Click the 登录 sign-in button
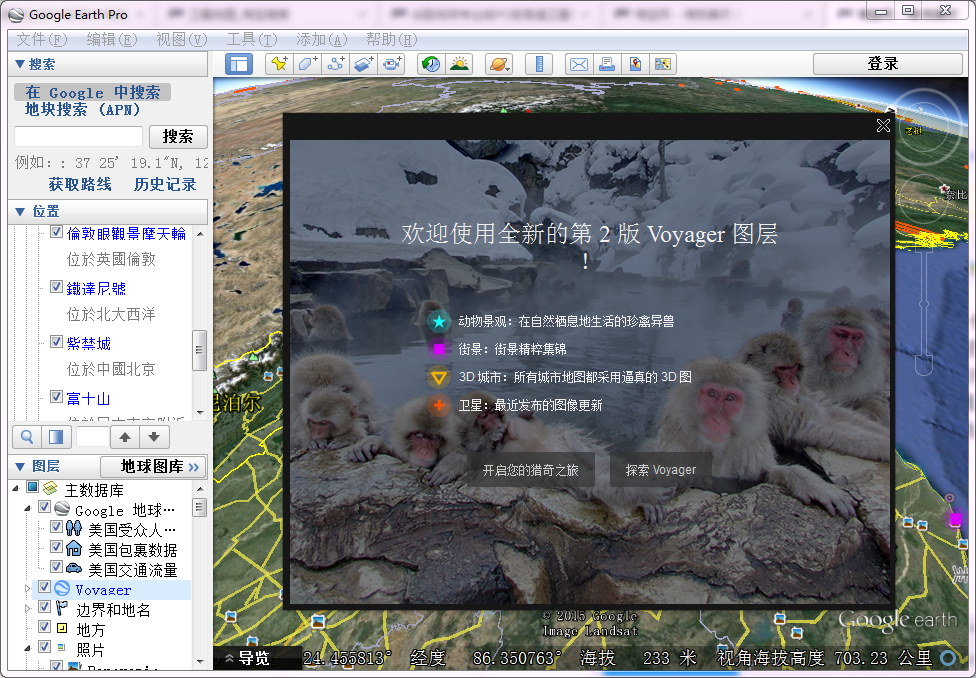Image resolution: width=976 pixels, height=678 pixels. (888, 64)
